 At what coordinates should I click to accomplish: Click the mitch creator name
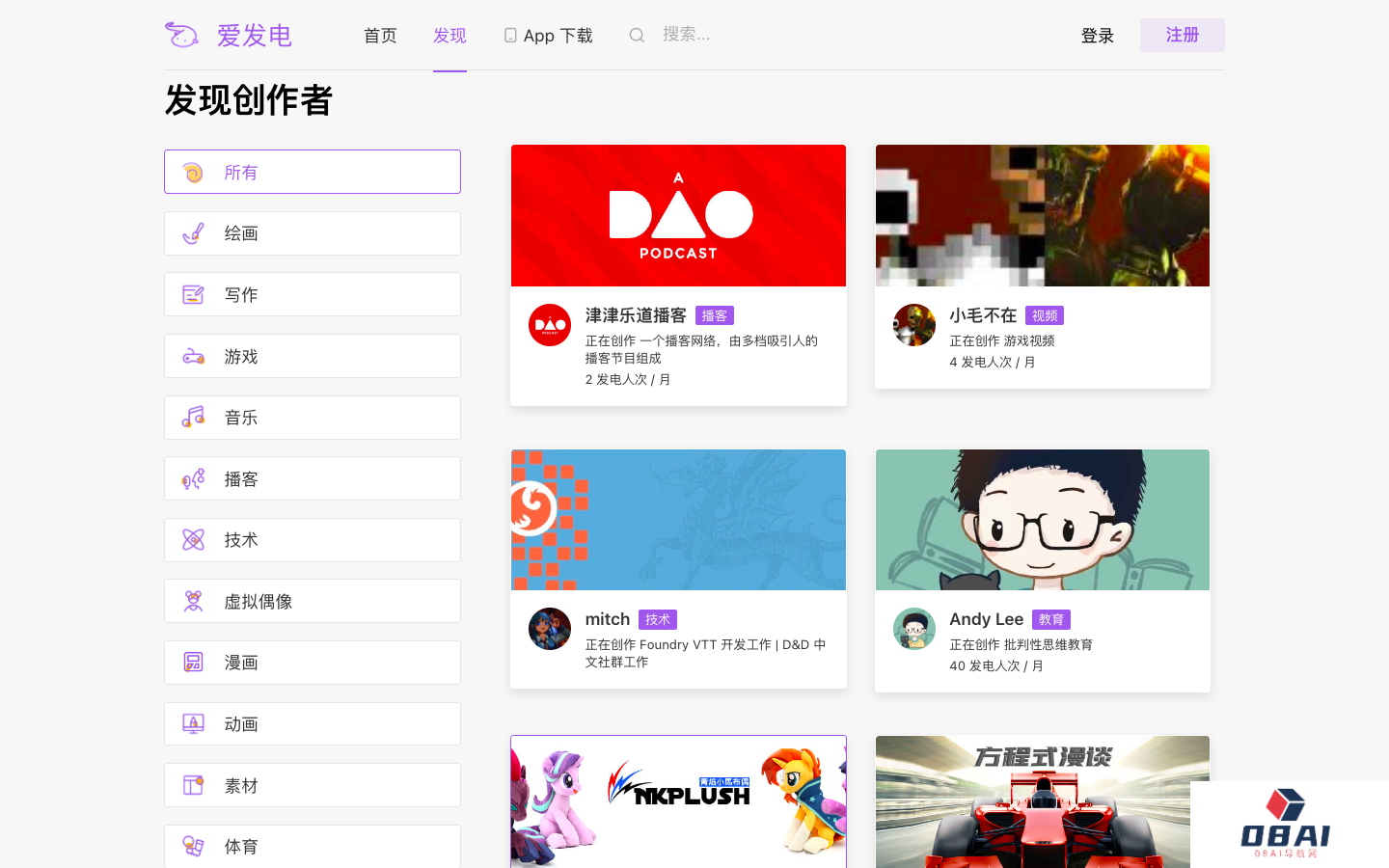pos(608,619)
